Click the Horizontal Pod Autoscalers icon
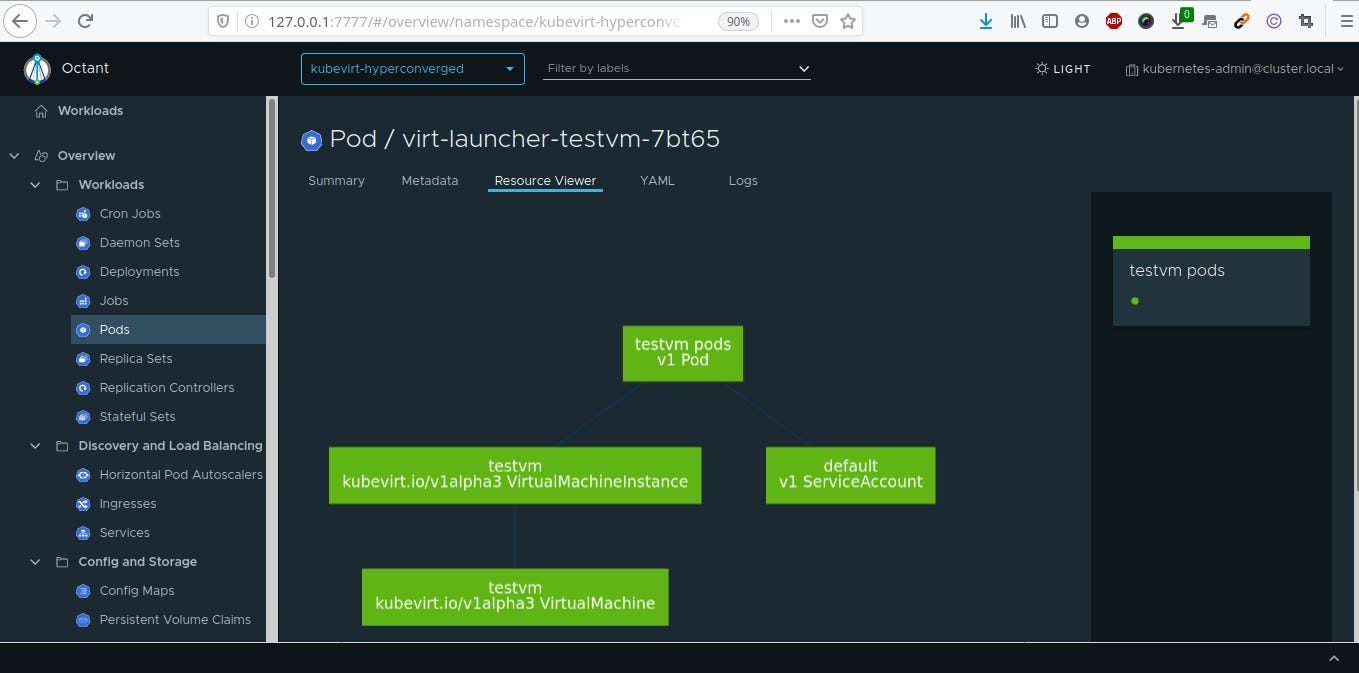Screen dimensions: 1359x673 (x=84, y=475)
